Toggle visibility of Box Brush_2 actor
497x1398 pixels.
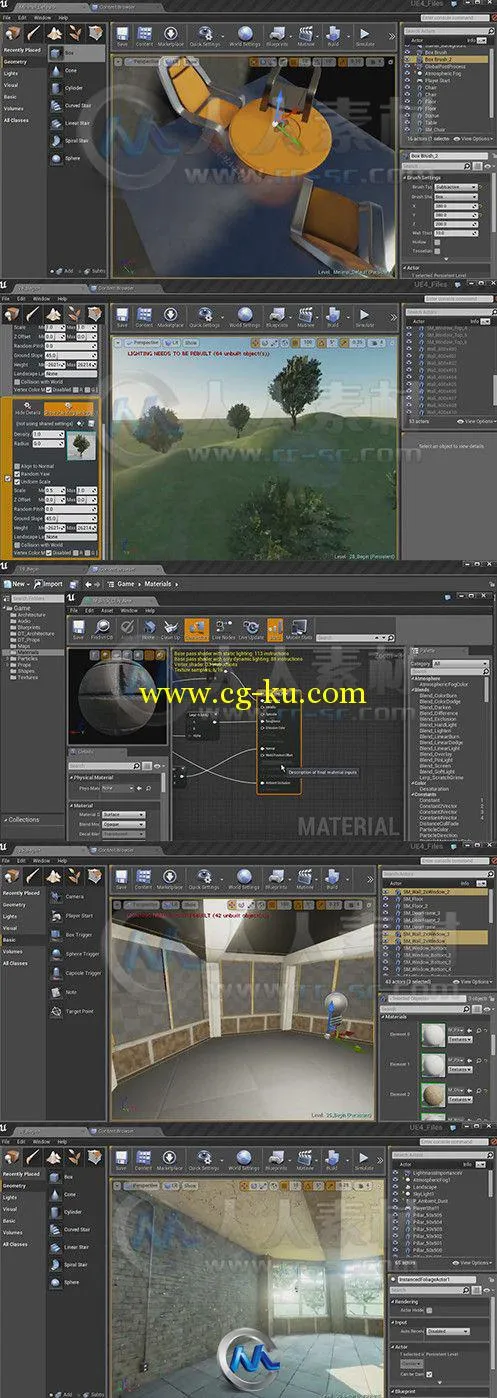tap(409, 59)
